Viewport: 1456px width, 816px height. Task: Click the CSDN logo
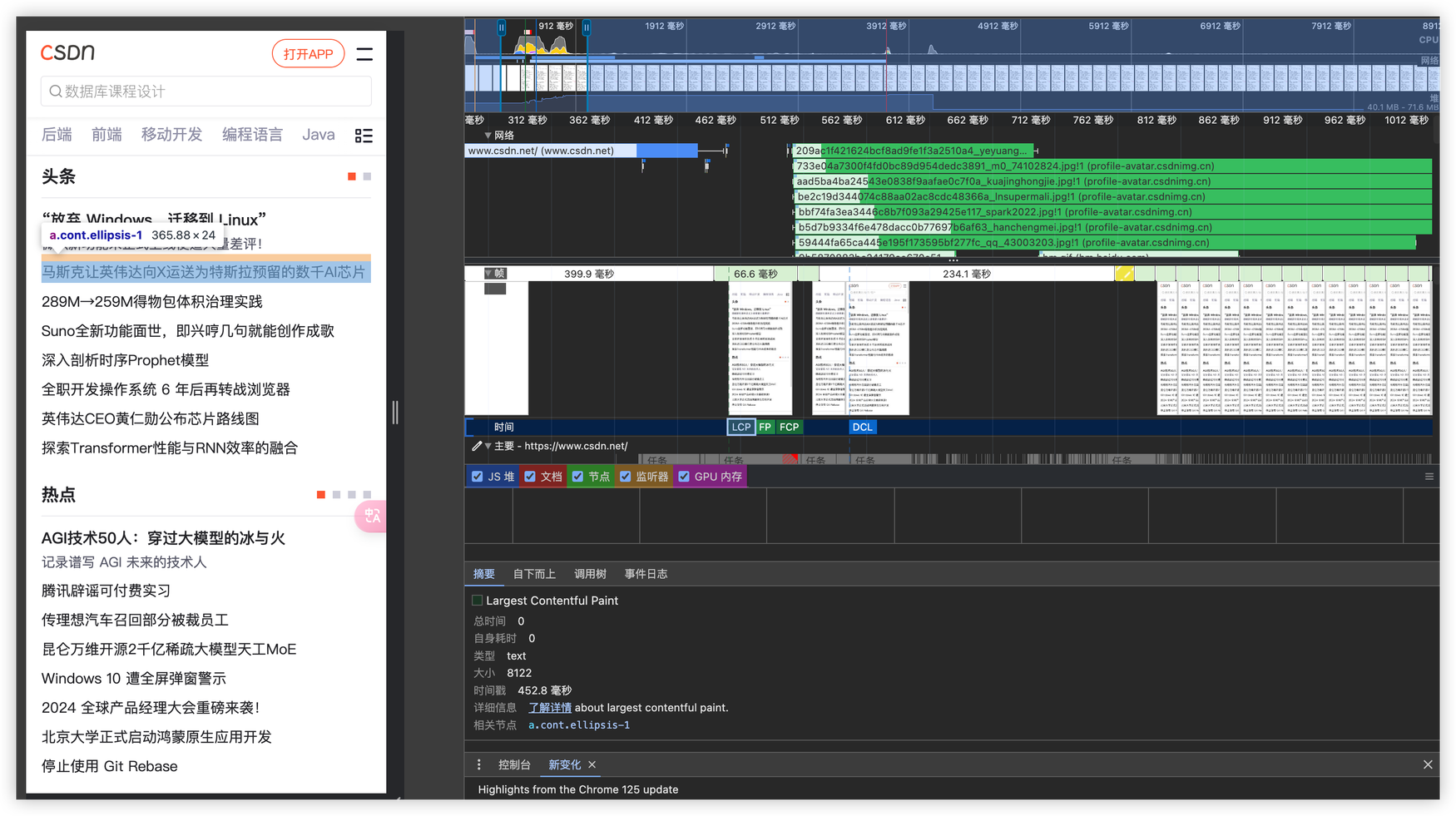[x=67, y=52]
